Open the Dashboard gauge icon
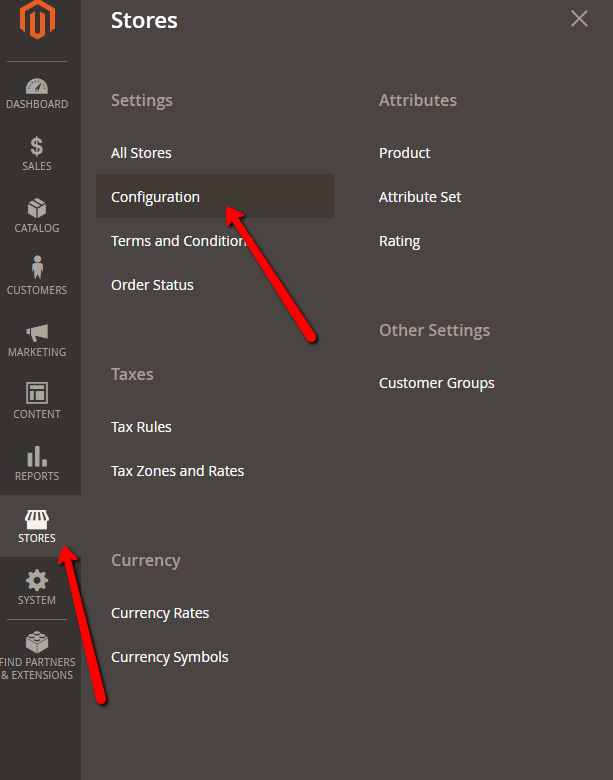 tap(37, 87)
